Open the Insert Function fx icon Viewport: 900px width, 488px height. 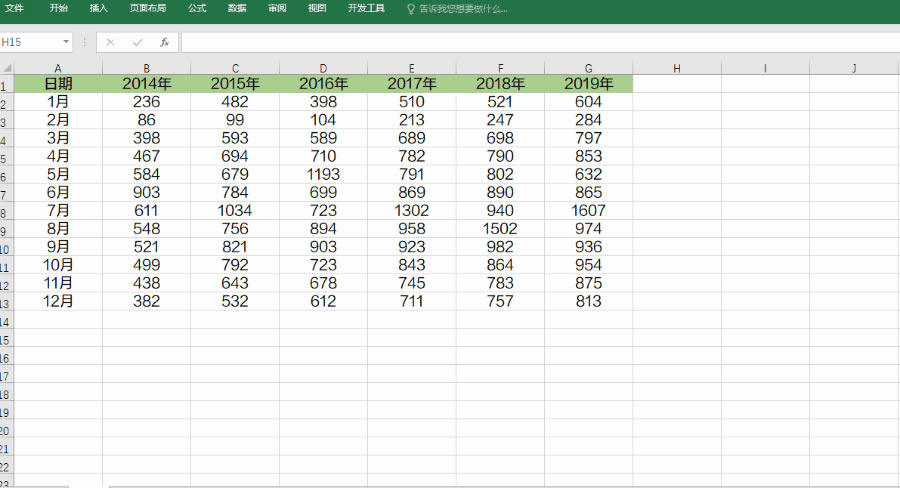(x=164, y=42)
